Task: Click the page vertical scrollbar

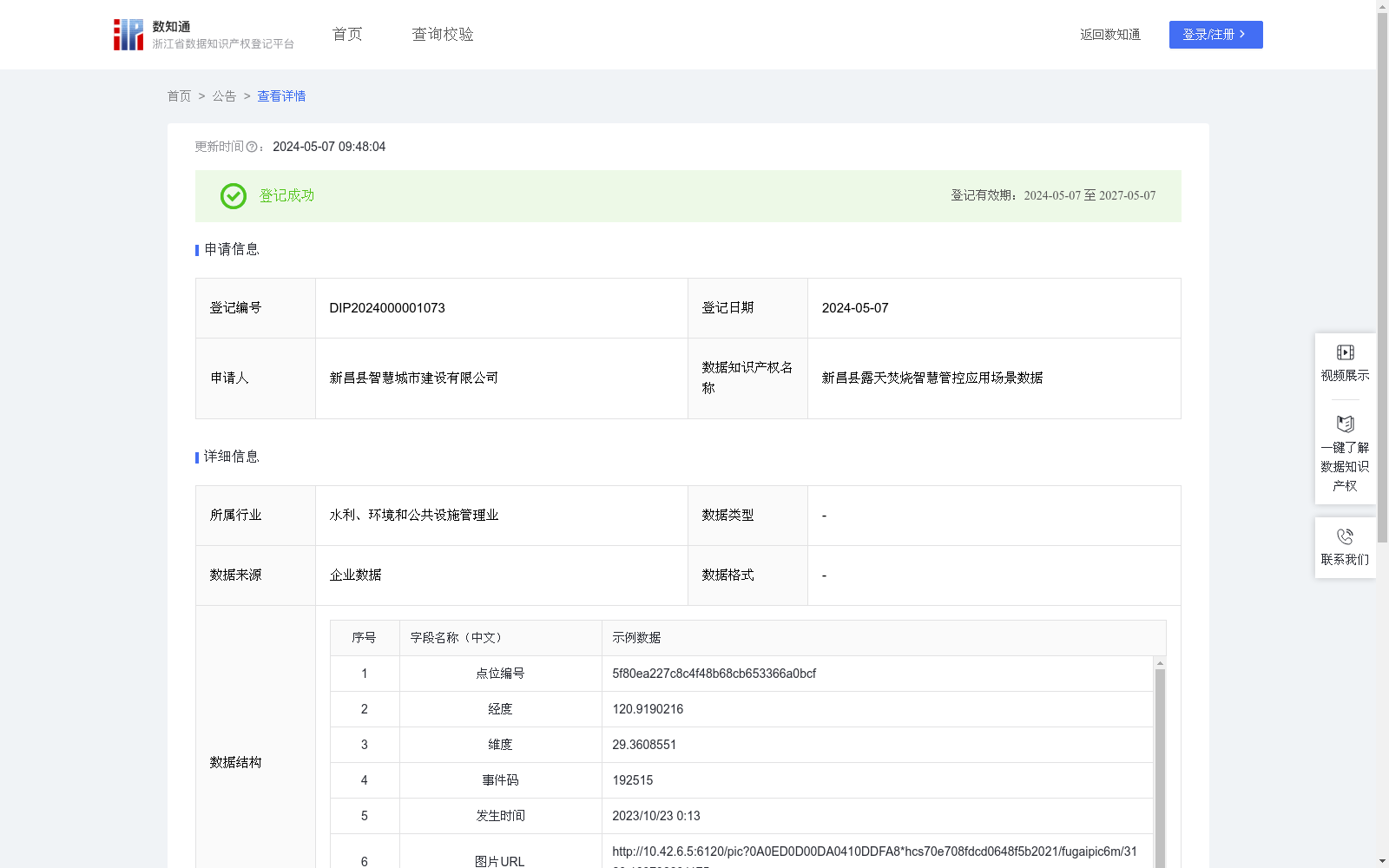Action: (x=1382, y=278)
